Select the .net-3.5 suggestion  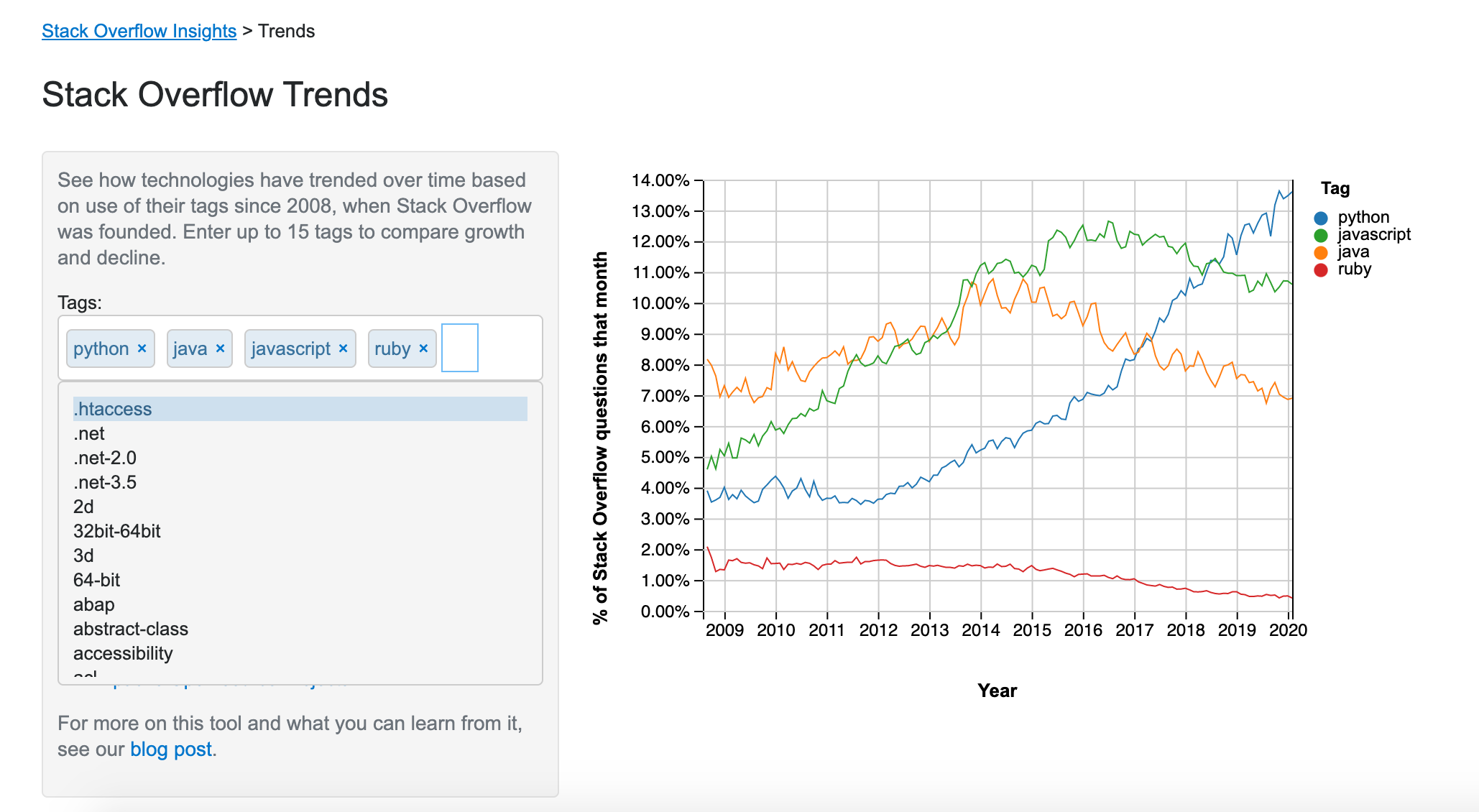click(300, 482)
